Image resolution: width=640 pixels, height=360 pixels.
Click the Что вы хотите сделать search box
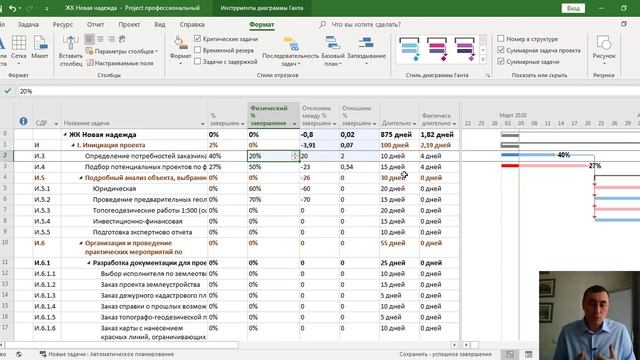pos(366,24)
